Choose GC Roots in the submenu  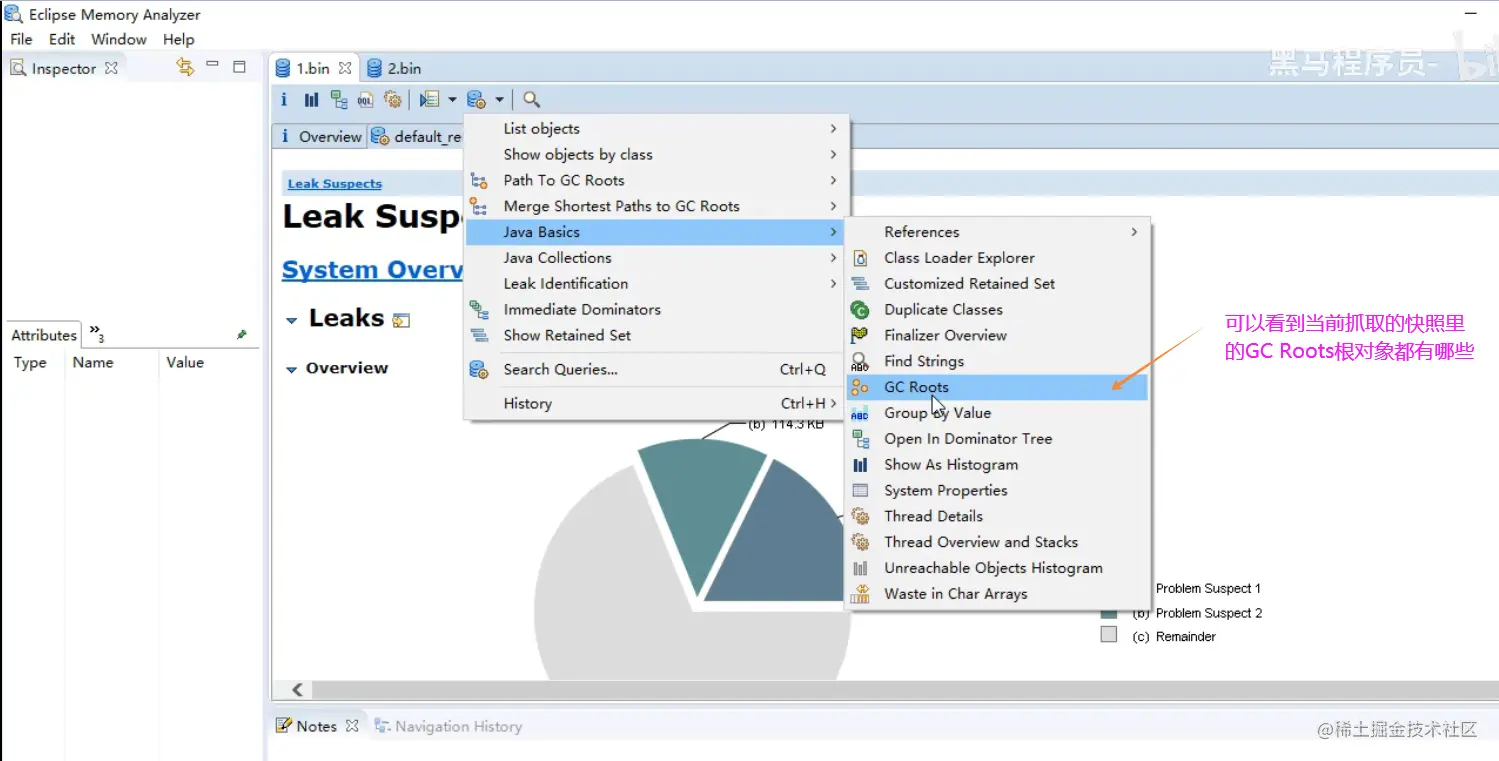point(998,387)
